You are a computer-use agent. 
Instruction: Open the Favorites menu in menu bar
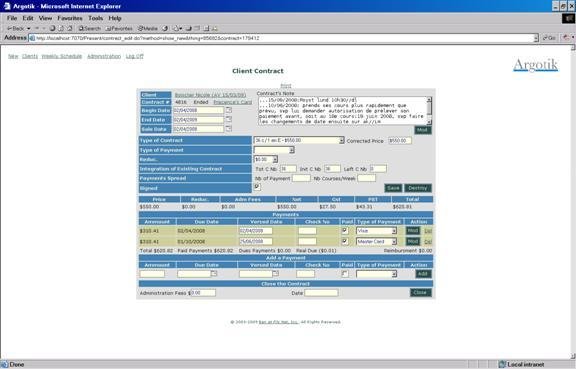tap(70, 18)
